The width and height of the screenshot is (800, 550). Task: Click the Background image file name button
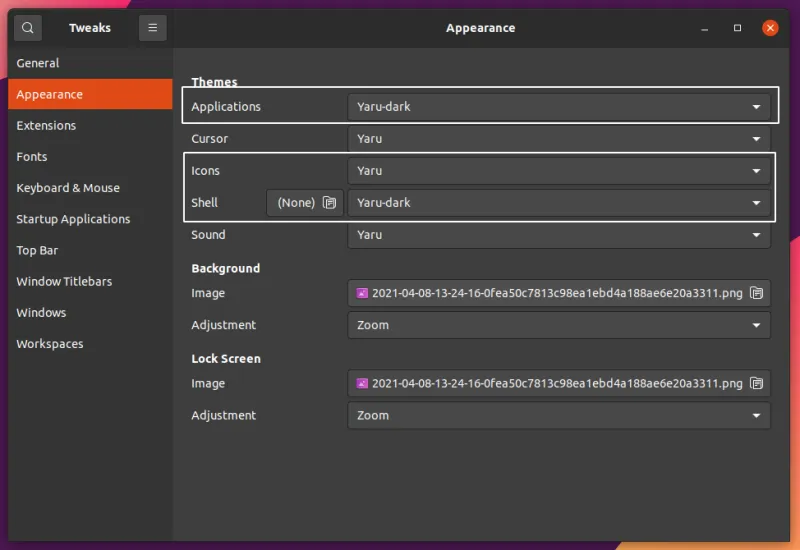550,293
